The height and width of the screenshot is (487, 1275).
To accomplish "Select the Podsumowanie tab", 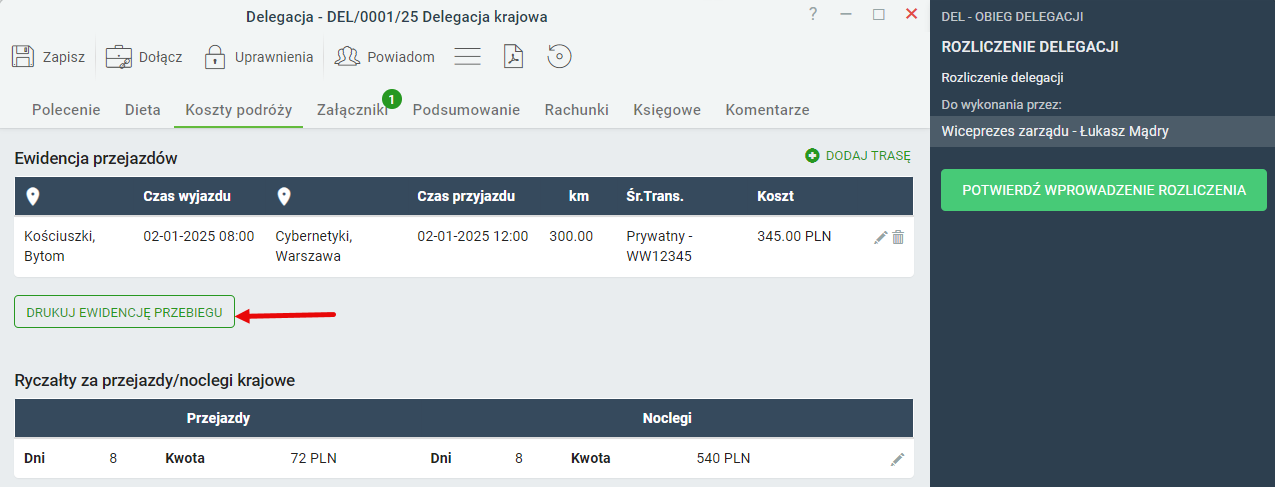I will point(466,110).
